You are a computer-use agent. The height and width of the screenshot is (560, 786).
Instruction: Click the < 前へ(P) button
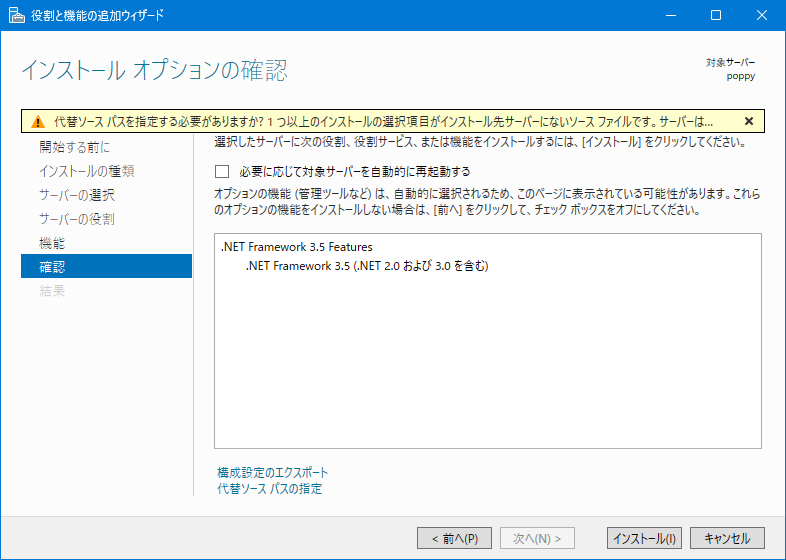pos(454,538)
